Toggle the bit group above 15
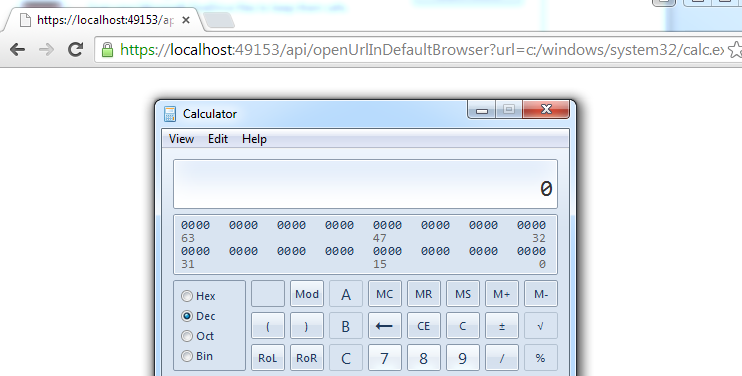The image size is (742, 376). 387,251
